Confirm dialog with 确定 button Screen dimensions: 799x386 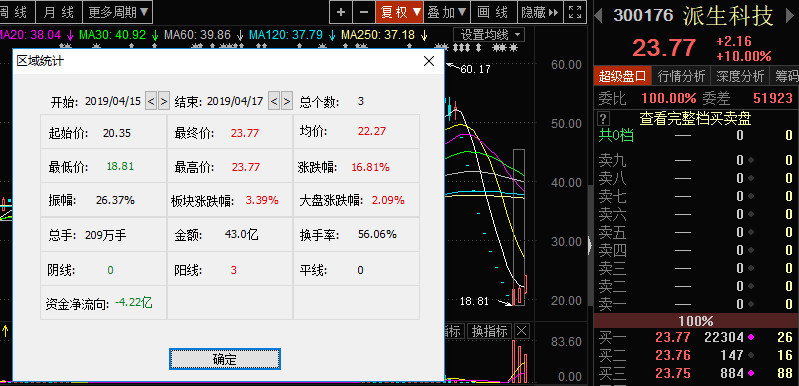225,359
